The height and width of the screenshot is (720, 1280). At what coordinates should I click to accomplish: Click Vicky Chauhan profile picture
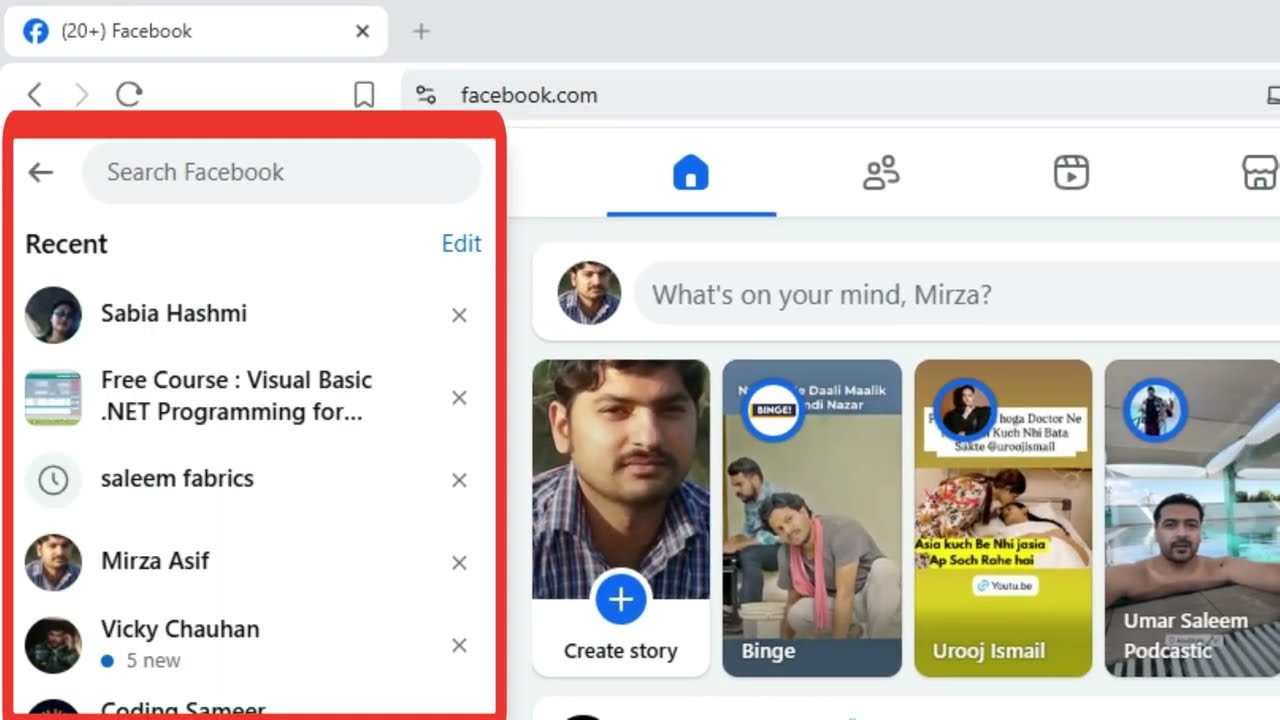(53, 645)
